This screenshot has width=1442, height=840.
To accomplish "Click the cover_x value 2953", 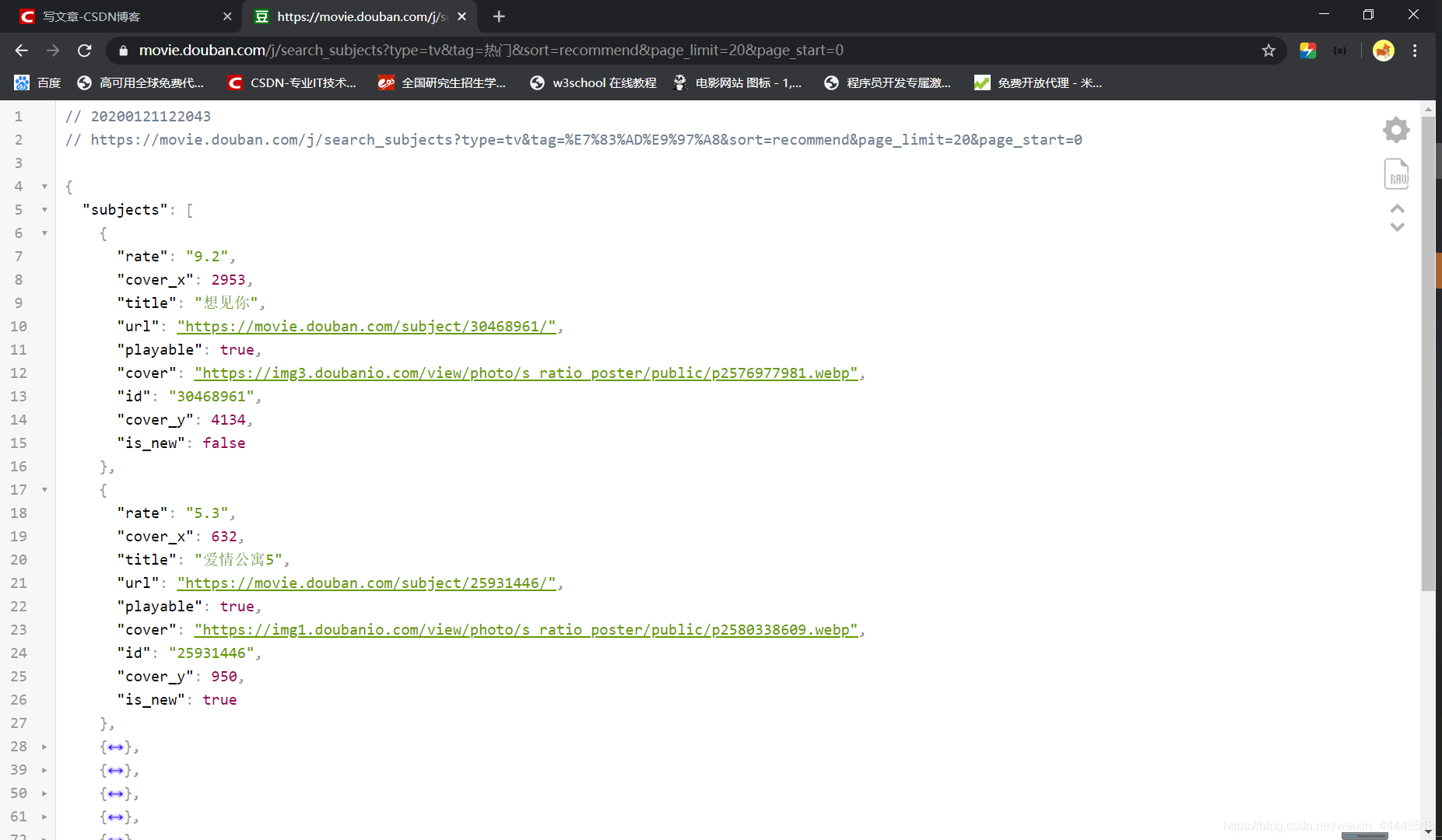I will click(x=228, y=280).
